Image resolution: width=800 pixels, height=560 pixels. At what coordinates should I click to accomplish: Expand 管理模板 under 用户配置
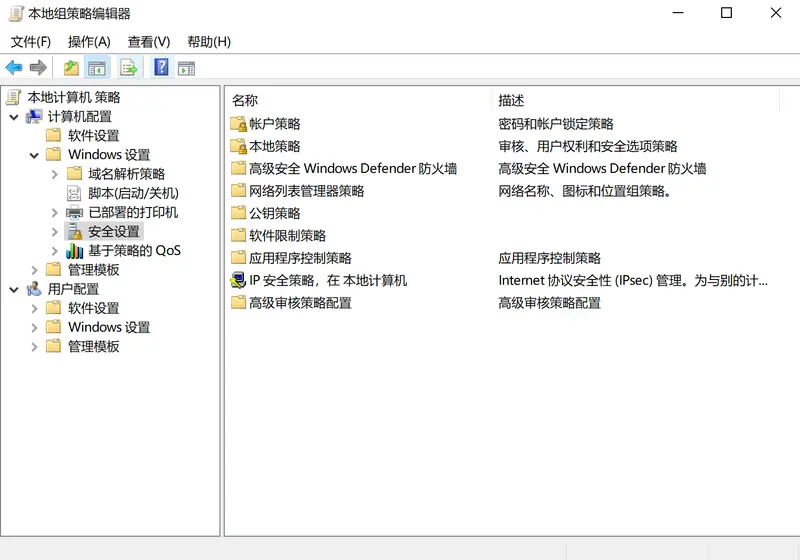click(x=35, y=347)
